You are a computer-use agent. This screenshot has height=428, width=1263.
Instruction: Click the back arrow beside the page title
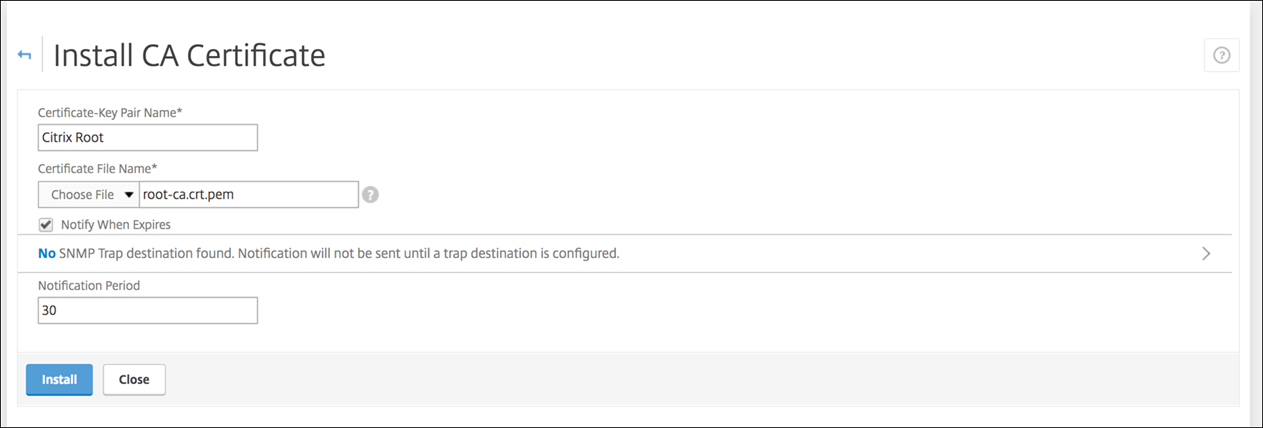25,55
